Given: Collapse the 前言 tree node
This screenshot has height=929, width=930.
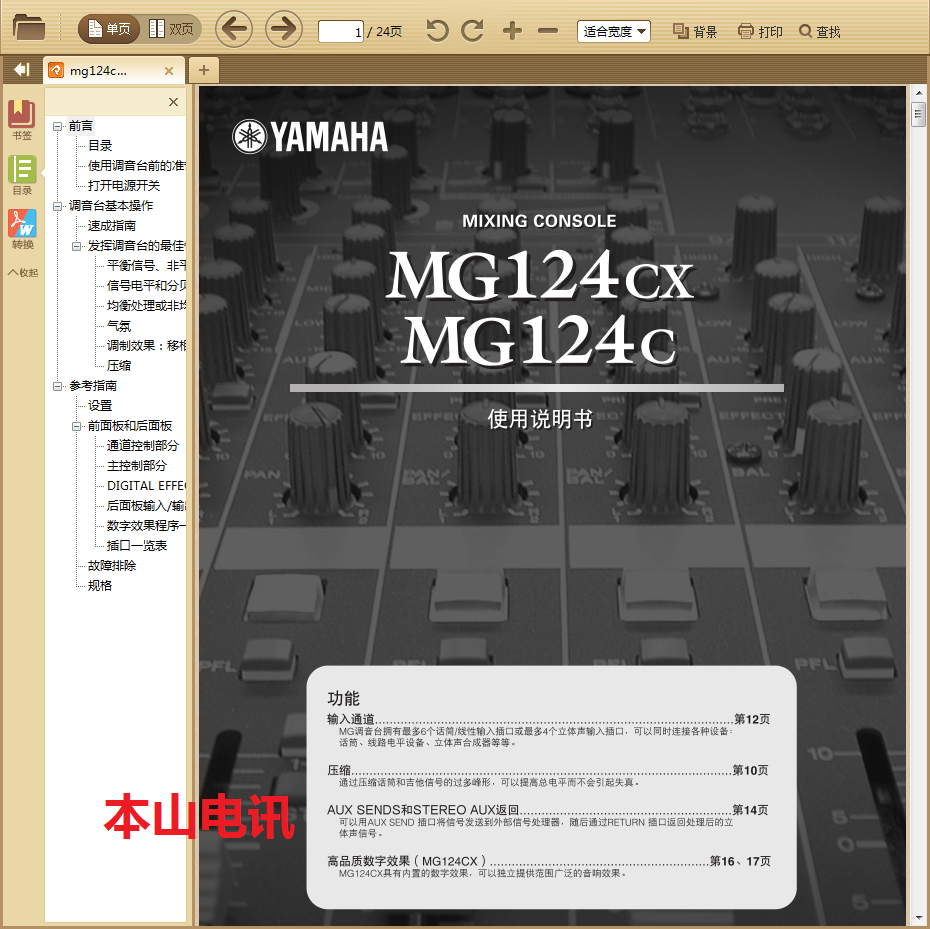Looking at the screenshot, I should [x=58, y=126].
